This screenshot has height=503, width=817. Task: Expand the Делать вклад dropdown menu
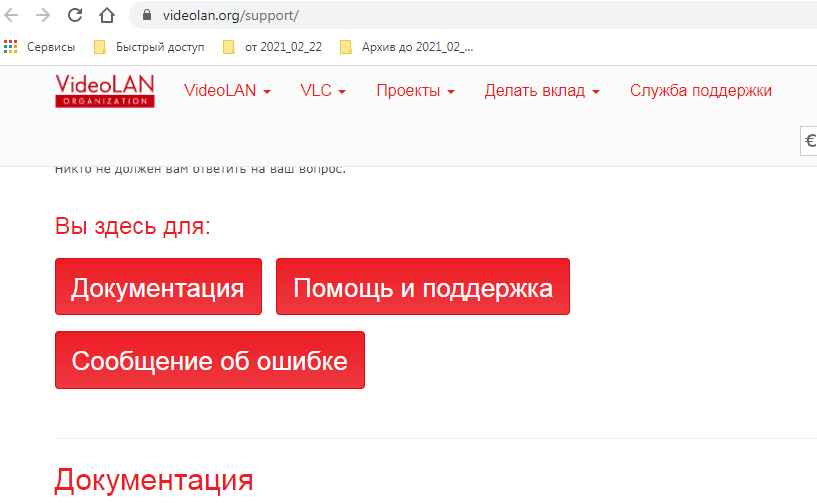pyautogui.click(x=542, y=91)
